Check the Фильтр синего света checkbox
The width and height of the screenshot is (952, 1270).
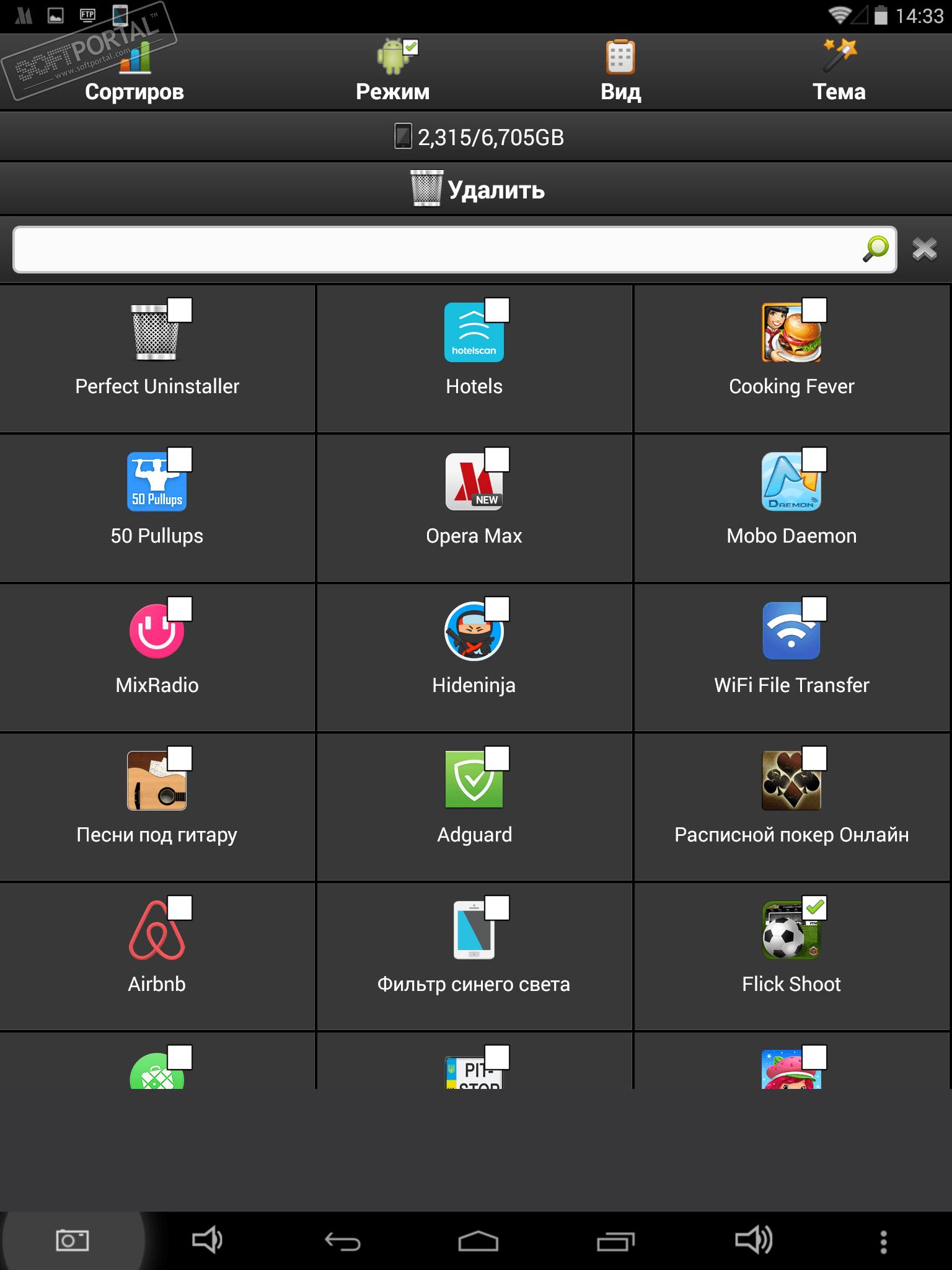click(x=497, y=908)
